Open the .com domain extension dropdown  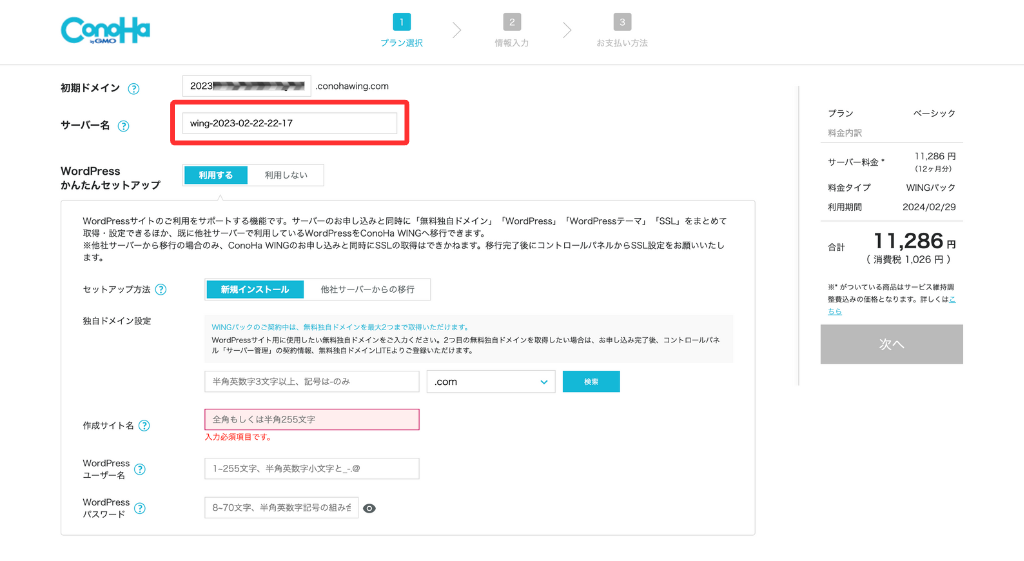[x=491, y=381]
